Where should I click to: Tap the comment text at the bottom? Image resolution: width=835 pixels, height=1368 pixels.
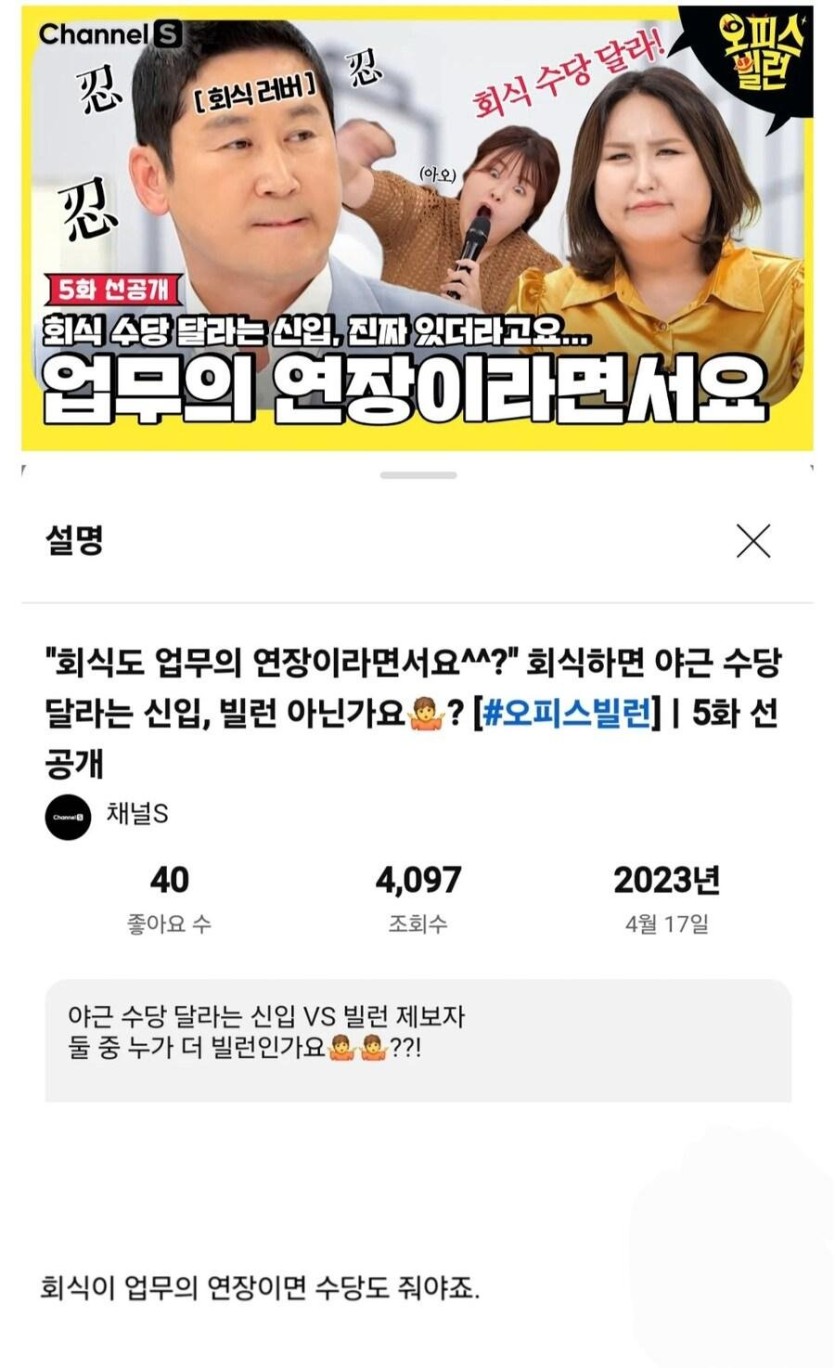(260, 1285)
